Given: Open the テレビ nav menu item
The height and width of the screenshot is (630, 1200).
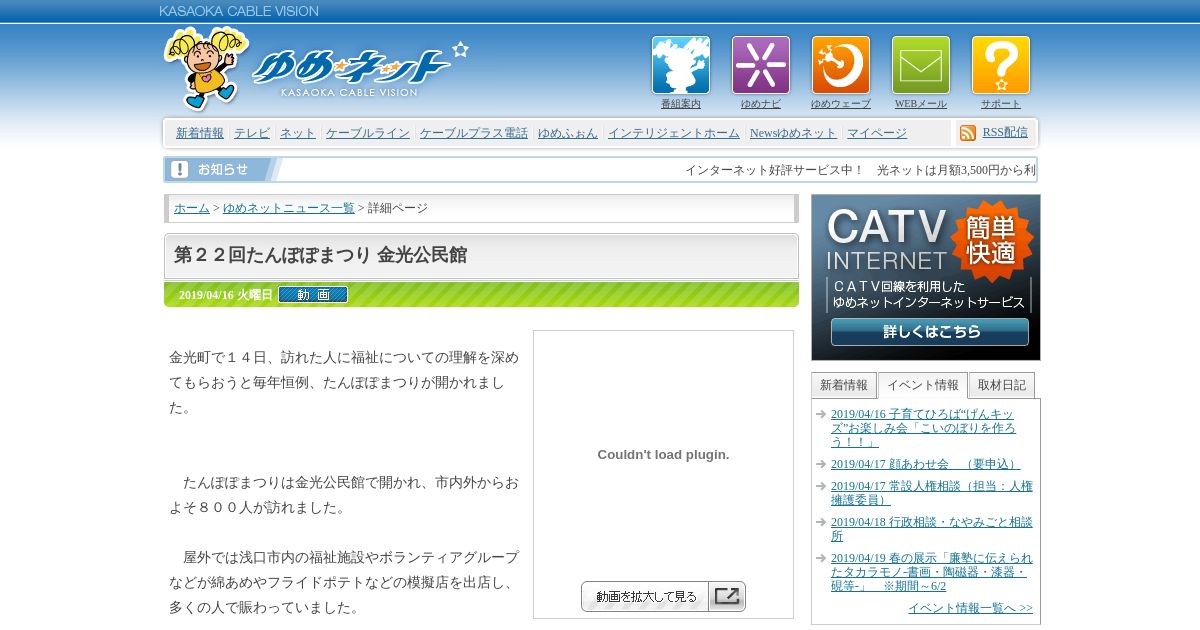Looking at the screenshot, I should [252, 133].
